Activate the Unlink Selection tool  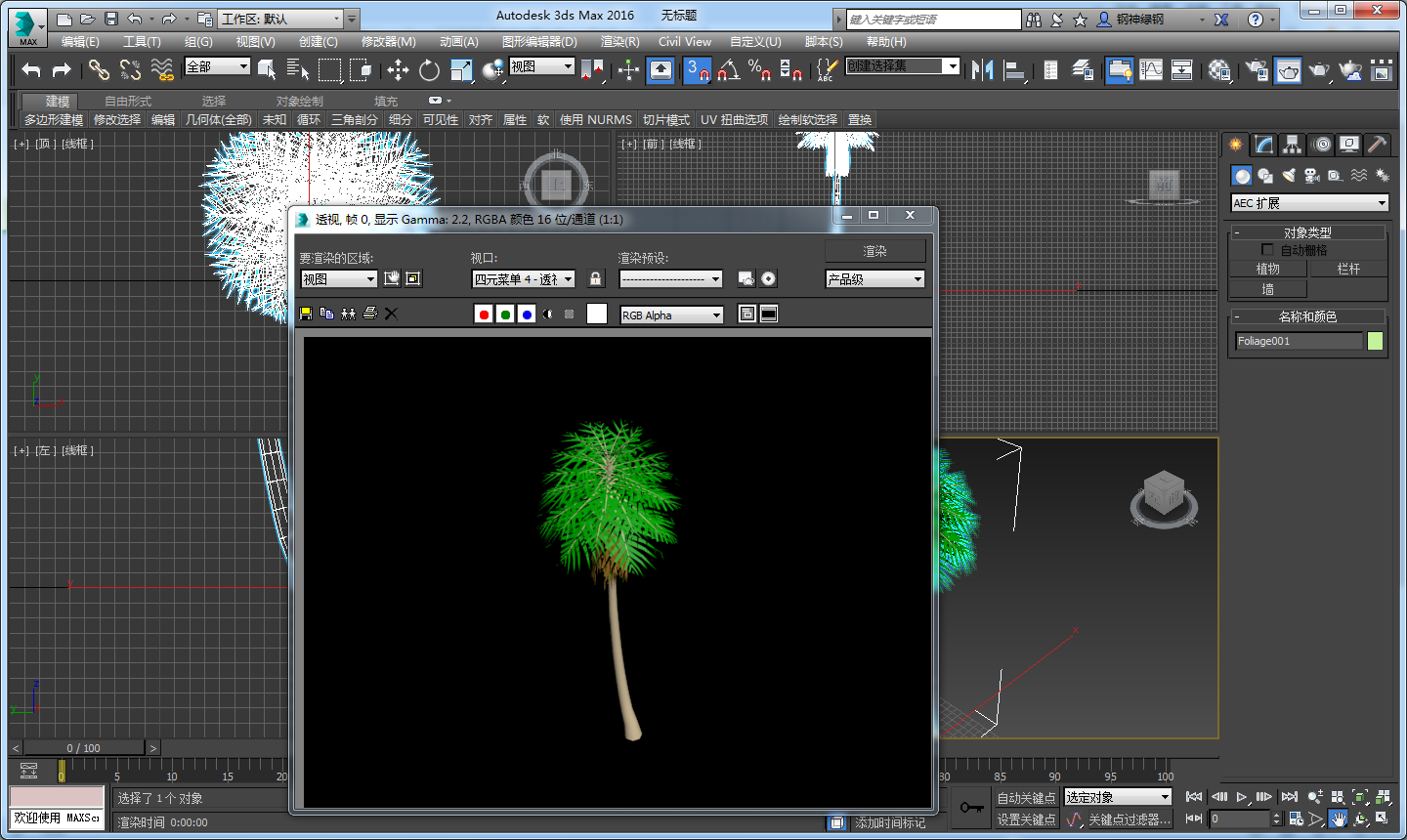[130, 69]
